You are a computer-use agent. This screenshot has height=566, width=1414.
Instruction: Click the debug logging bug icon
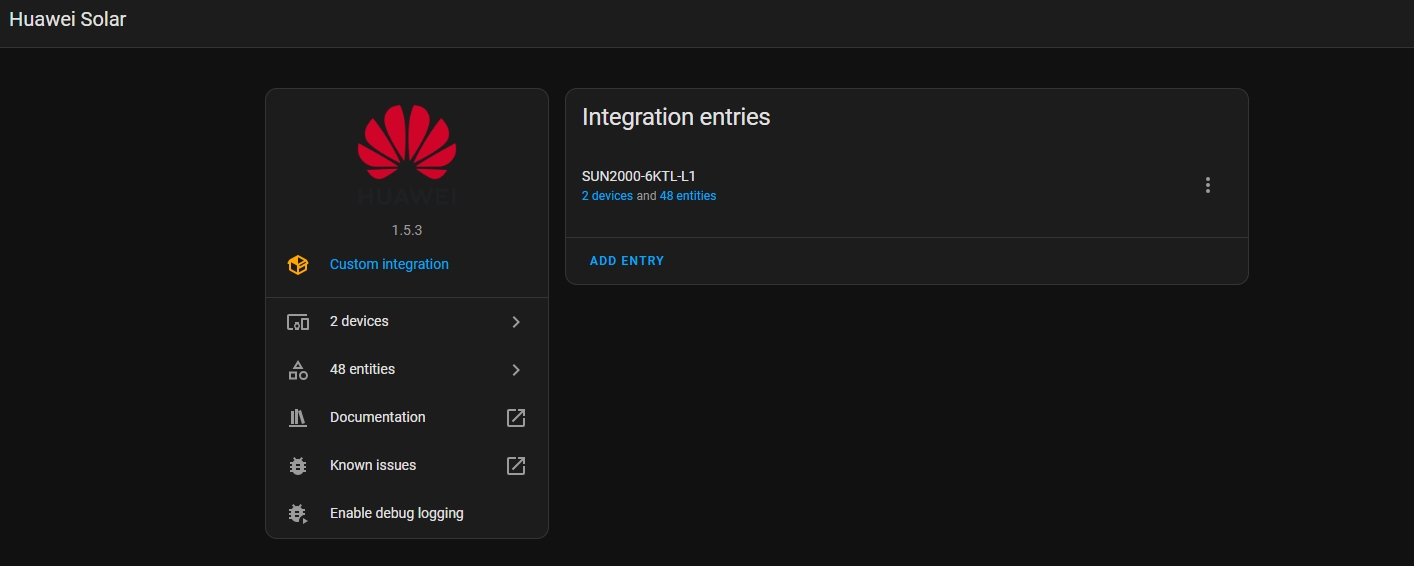click(x=298, y=514)
